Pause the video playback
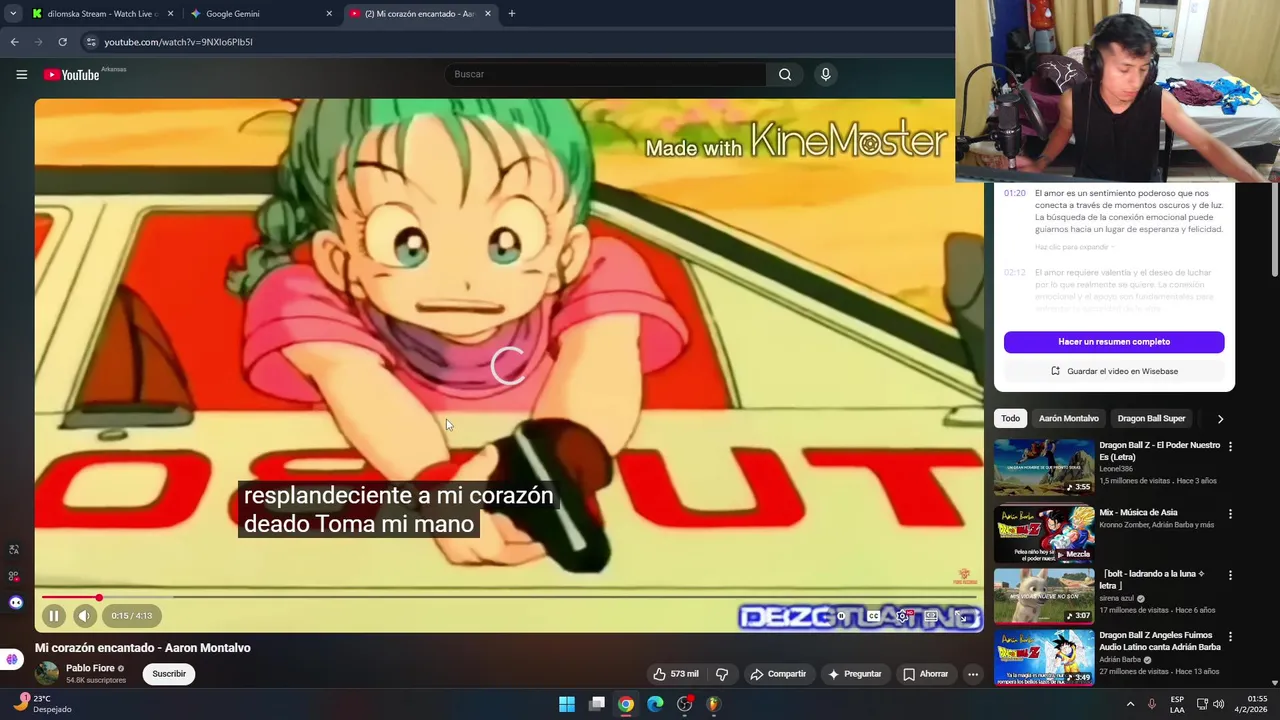Image resolution: width=1280 pixels, height=720 pixels. (x=54, y=616)
